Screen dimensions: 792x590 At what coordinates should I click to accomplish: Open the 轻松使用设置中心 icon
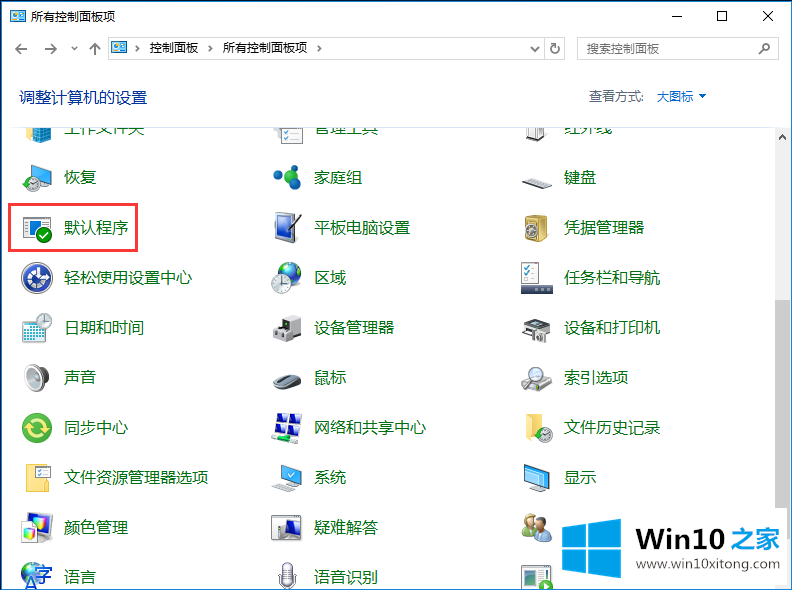click(37, 278)
